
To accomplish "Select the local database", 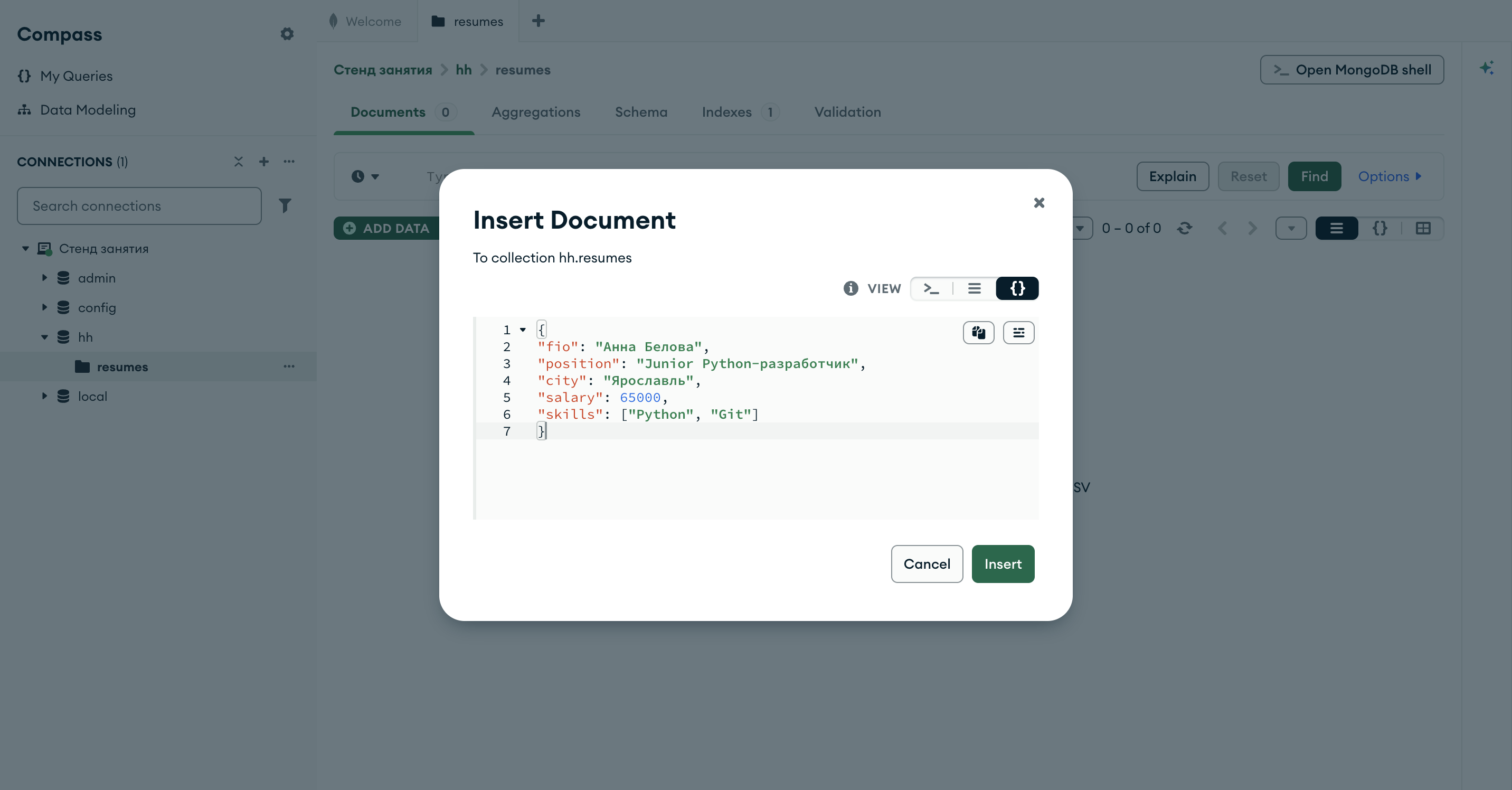I will (92, 396).
